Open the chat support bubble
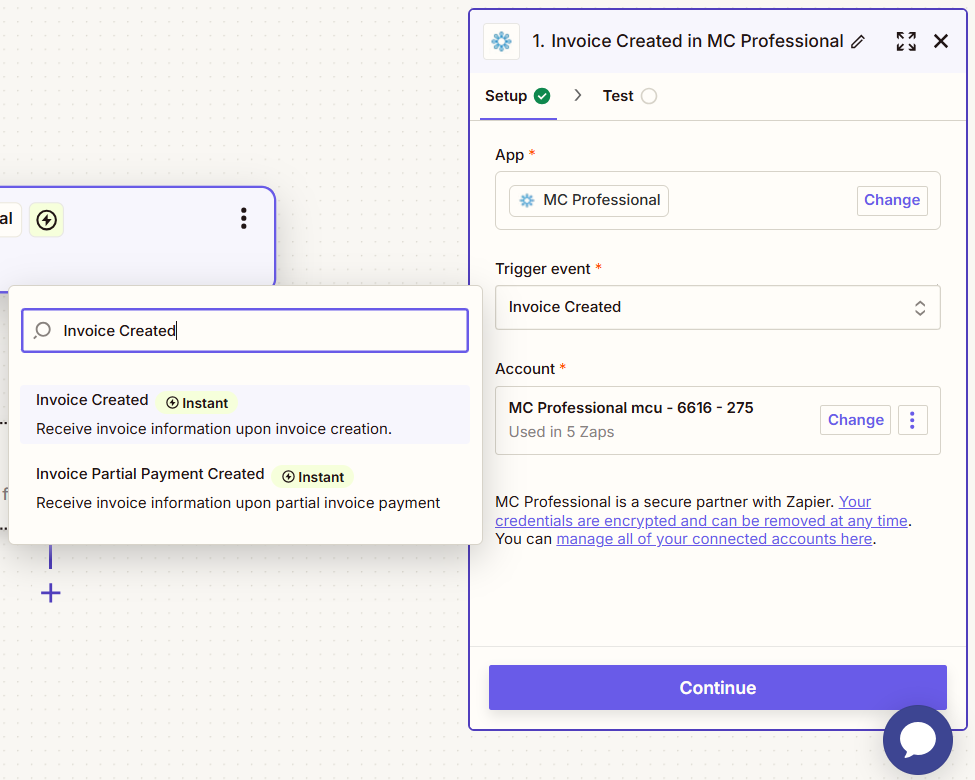Viewport: 975px width, 780px height. tap(917, 740)
